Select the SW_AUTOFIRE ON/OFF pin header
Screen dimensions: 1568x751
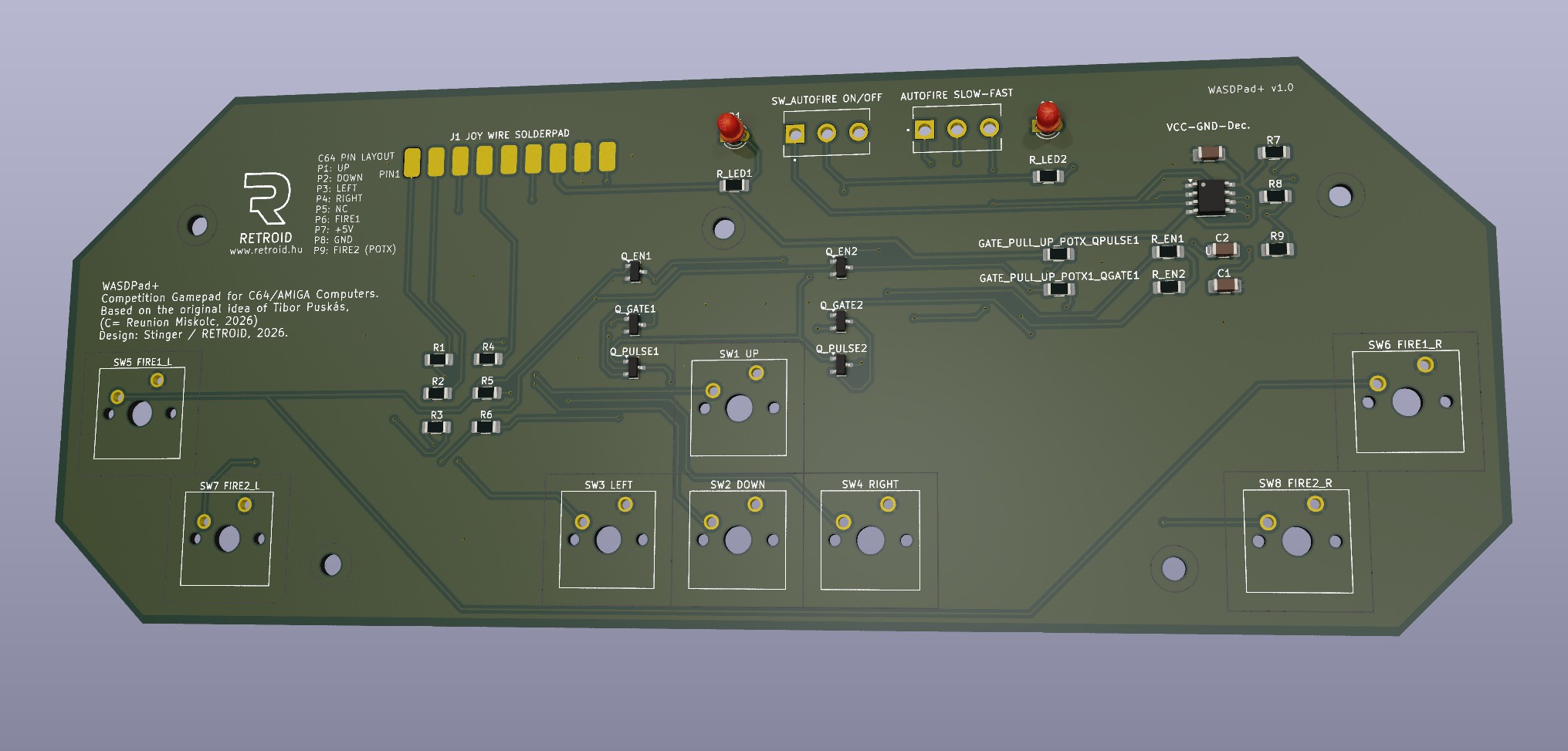pyautogui.click(x=826, y=134)
